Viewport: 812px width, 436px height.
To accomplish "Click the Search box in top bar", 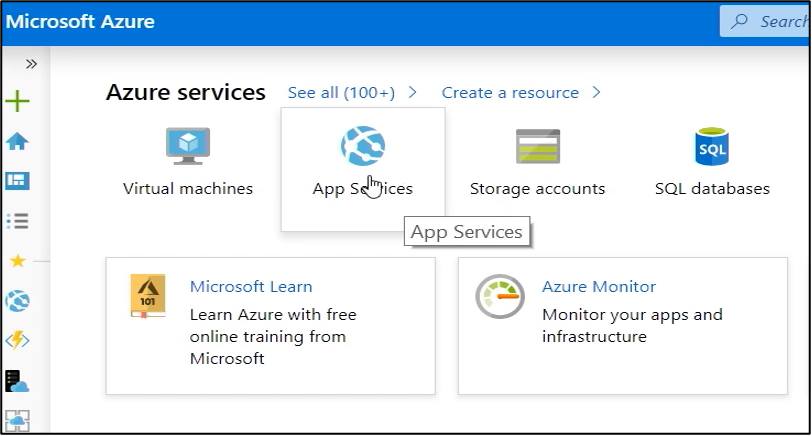I will [x=770, y=21].
